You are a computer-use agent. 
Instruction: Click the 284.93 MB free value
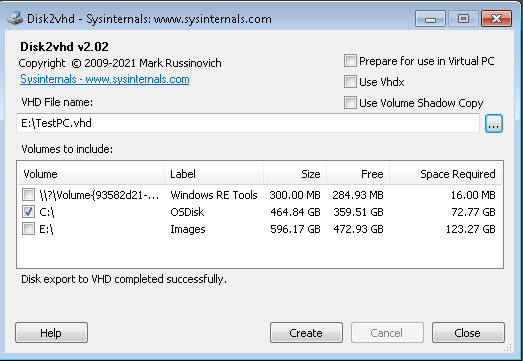(358, 195)
